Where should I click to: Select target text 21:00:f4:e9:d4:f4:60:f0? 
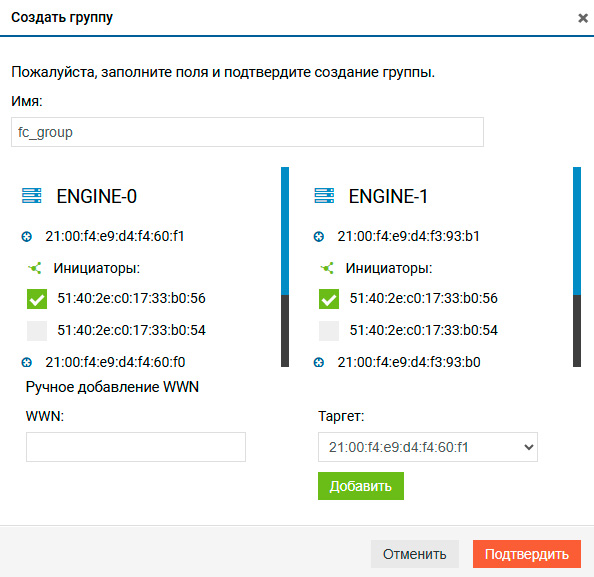click(x=115, y=362)
